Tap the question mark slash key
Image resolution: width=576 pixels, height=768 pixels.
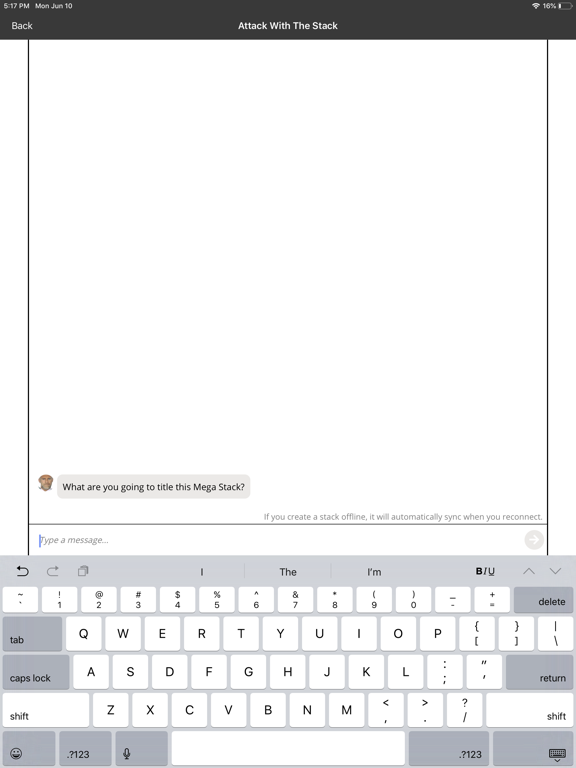pyautogui.click(x=464, y=710)
